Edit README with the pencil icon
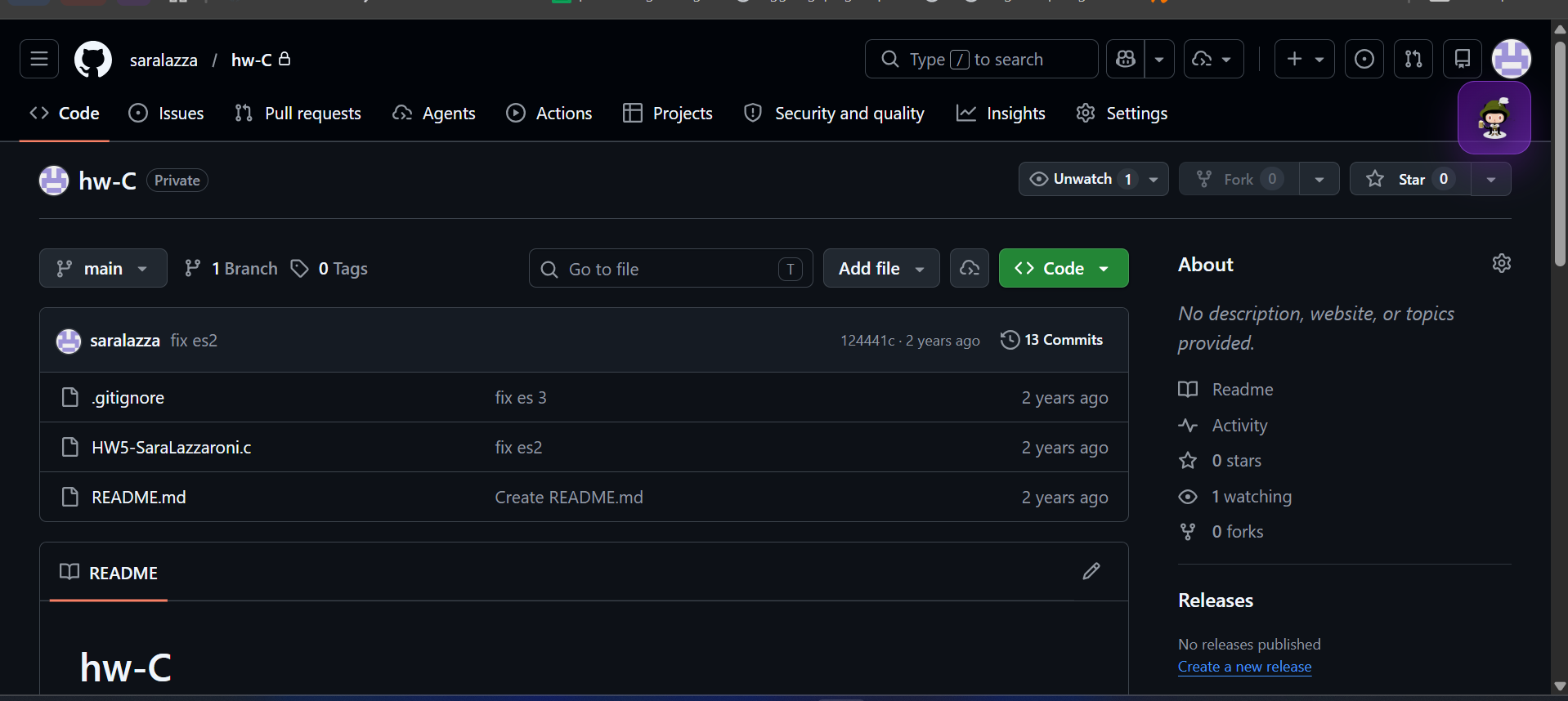 coord(1091,571)
